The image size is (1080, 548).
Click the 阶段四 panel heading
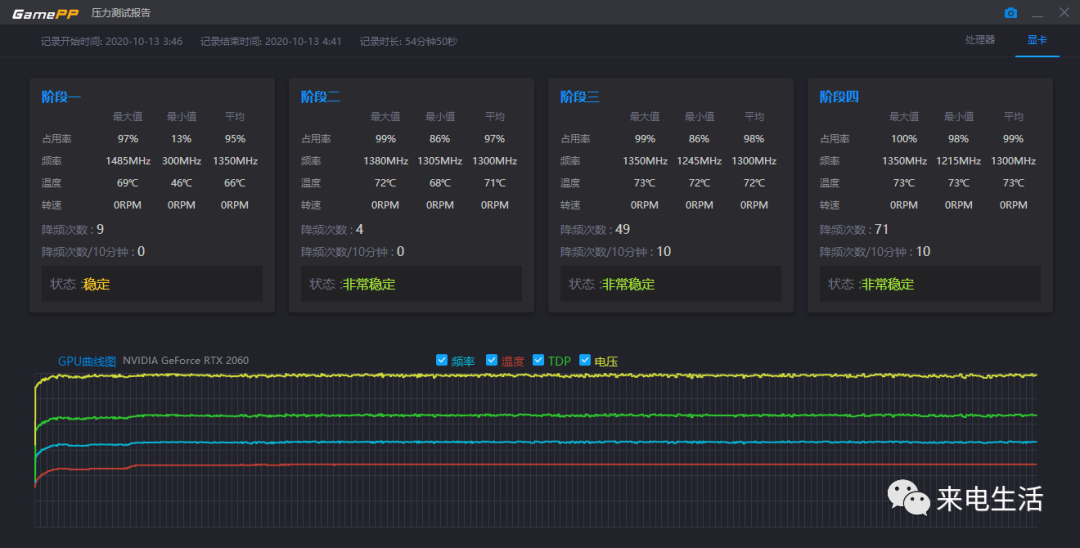click(839, 97)
